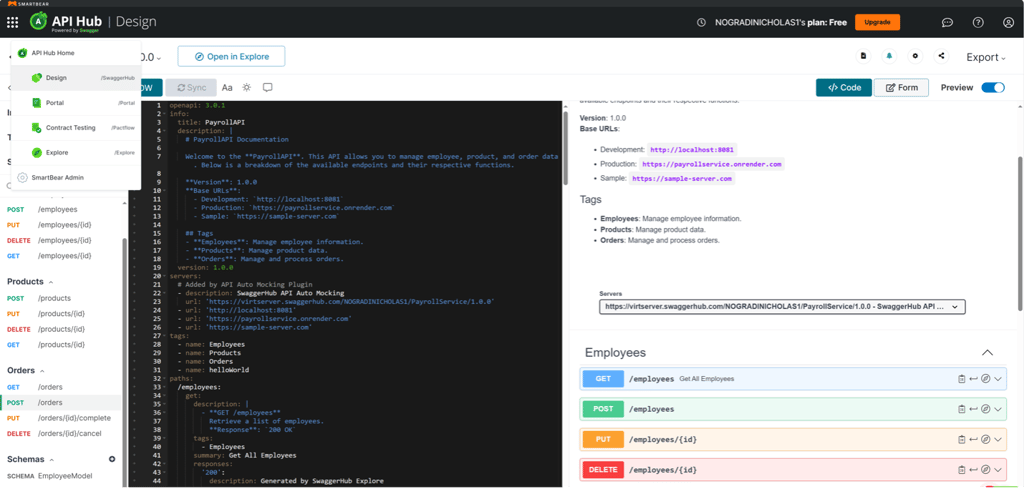The width and height of the screenshot is (1024, 489).
Task: Open the help question mark icon
Action: click(x=978, y=22)
